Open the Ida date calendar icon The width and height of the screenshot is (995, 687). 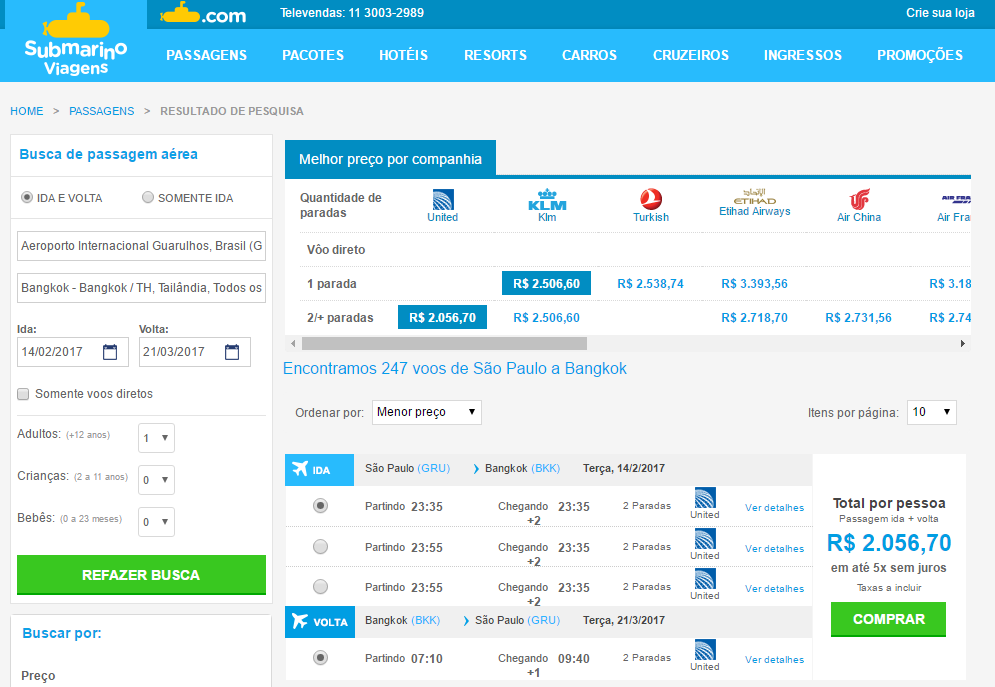point(110,352)
